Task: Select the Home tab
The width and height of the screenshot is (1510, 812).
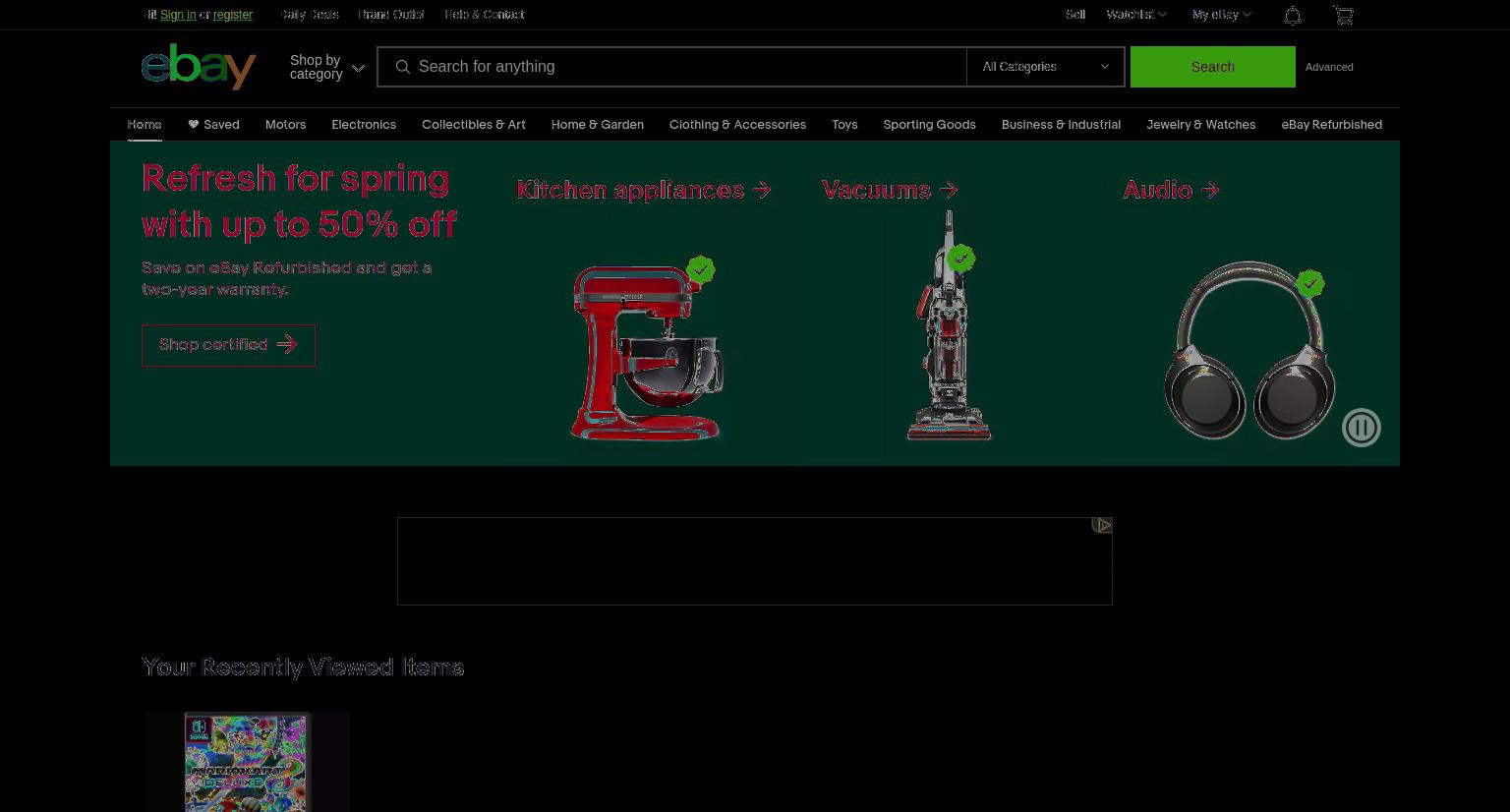Action: coord(145,125)
